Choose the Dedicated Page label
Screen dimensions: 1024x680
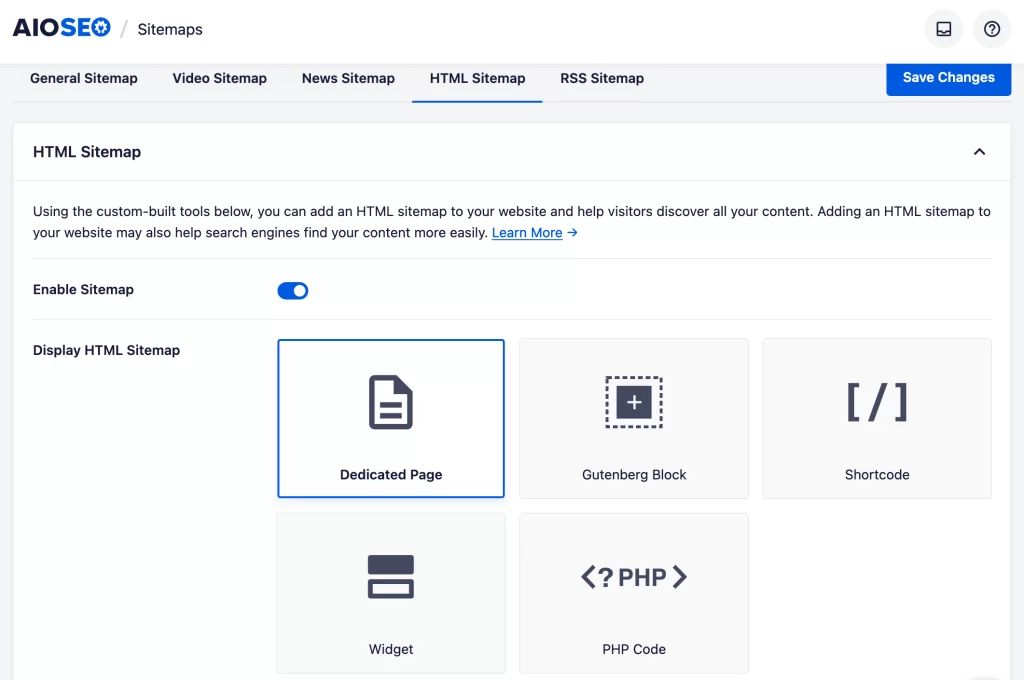point(391,475)
